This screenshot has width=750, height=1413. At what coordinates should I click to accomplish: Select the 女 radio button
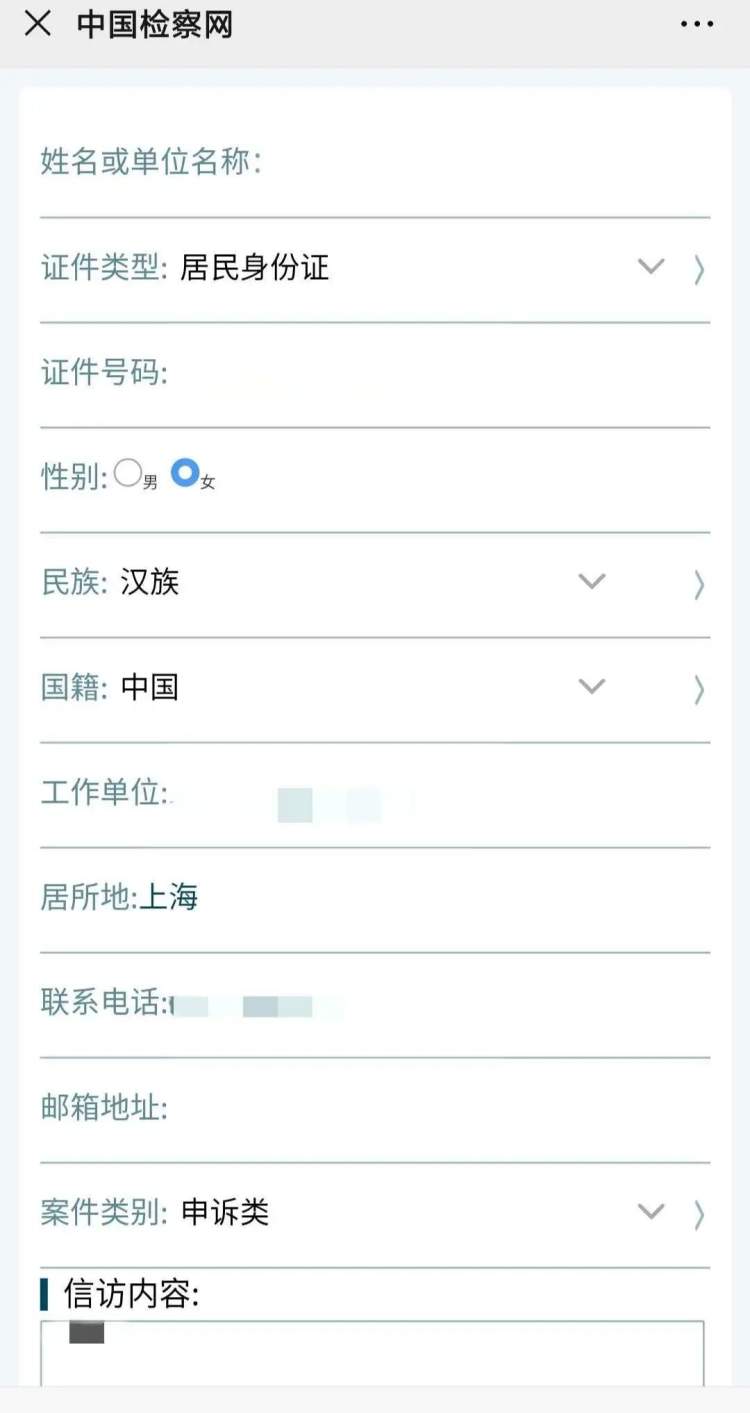185,473
